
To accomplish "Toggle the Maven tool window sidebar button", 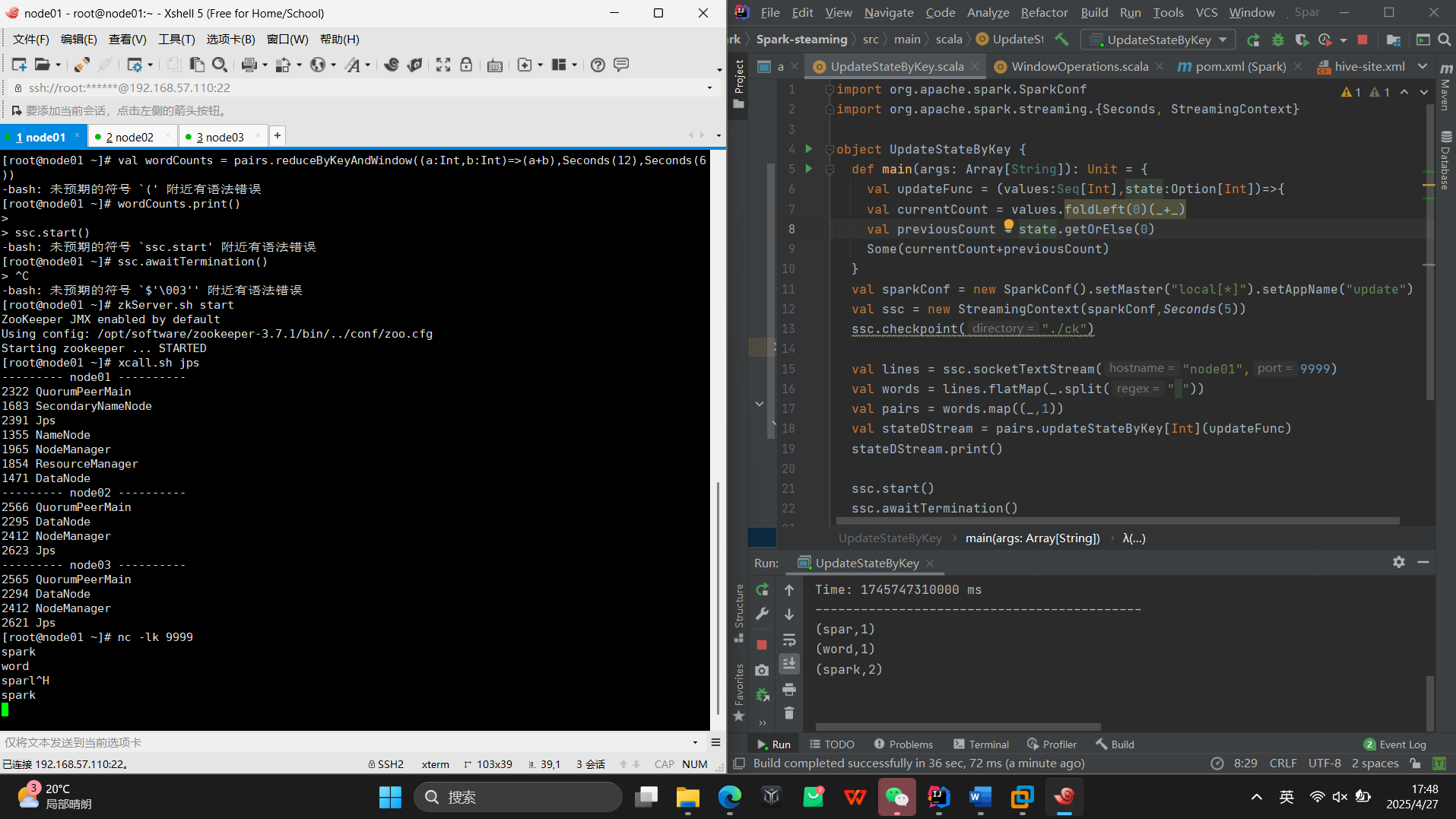I will click(1445, 87).
